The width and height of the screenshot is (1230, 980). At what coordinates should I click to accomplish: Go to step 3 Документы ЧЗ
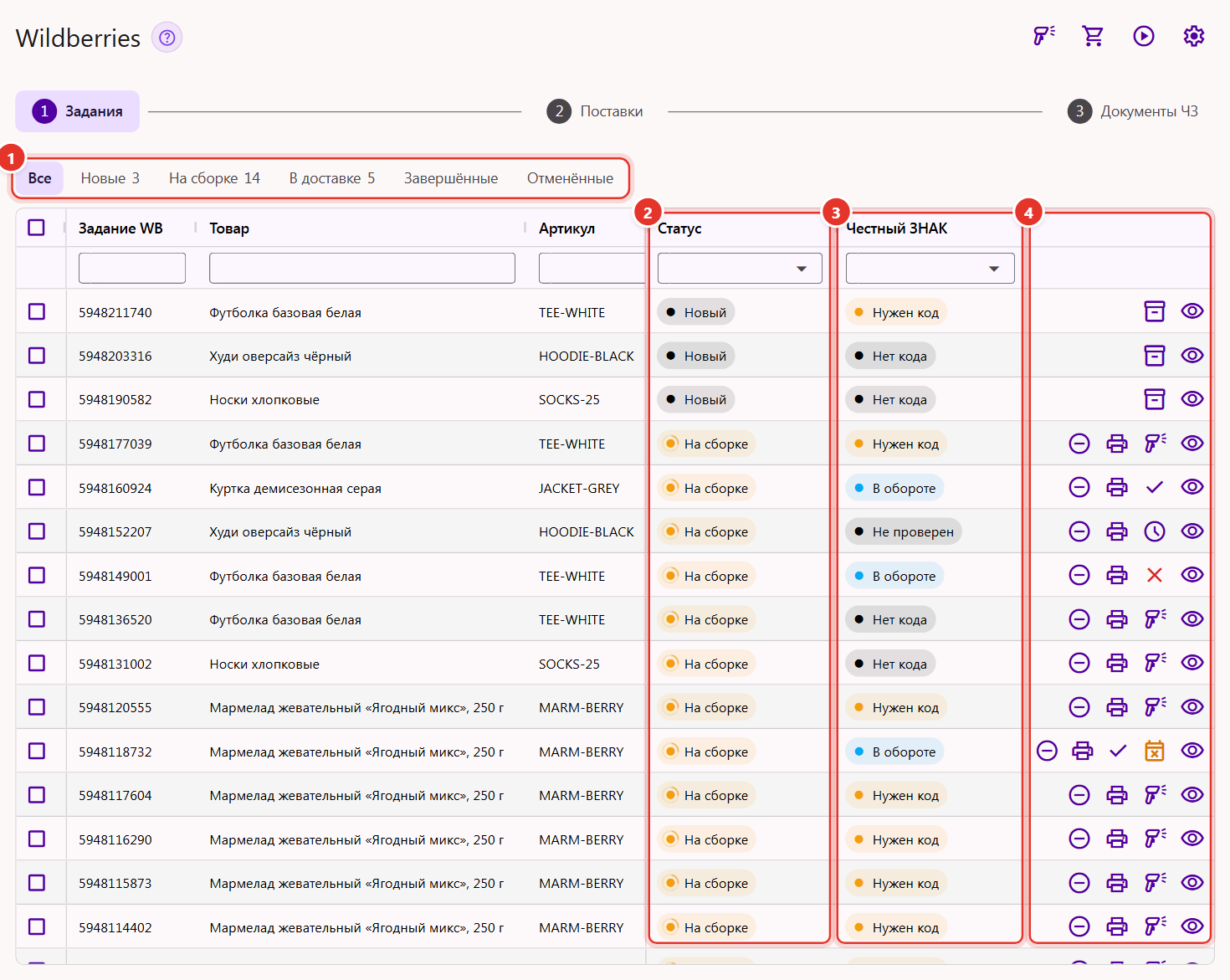click(x=1133, y=111)
